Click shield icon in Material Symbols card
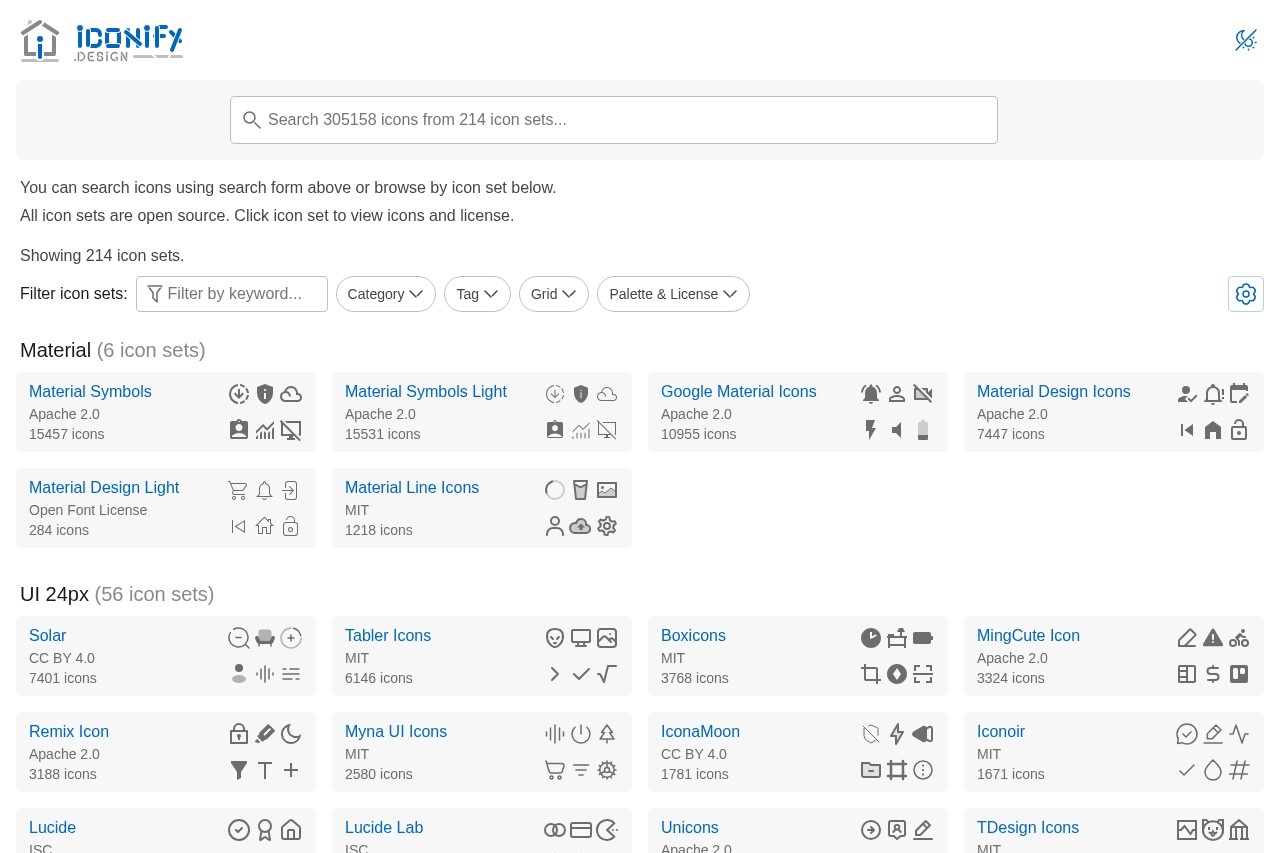 click(x=265, y=394)
